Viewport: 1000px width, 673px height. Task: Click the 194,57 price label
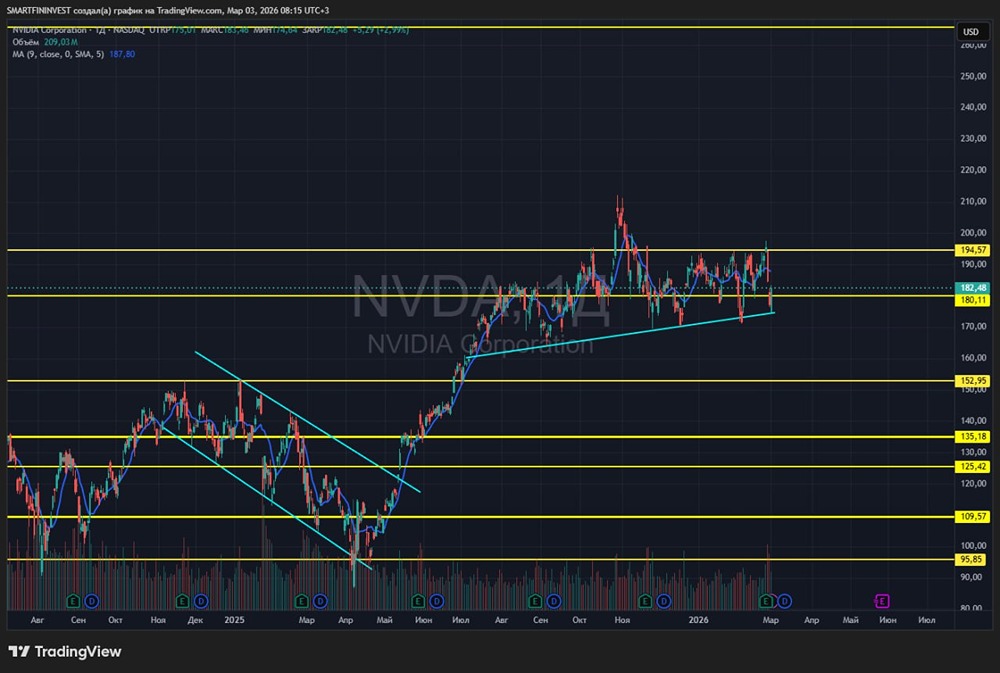point(972,250)
